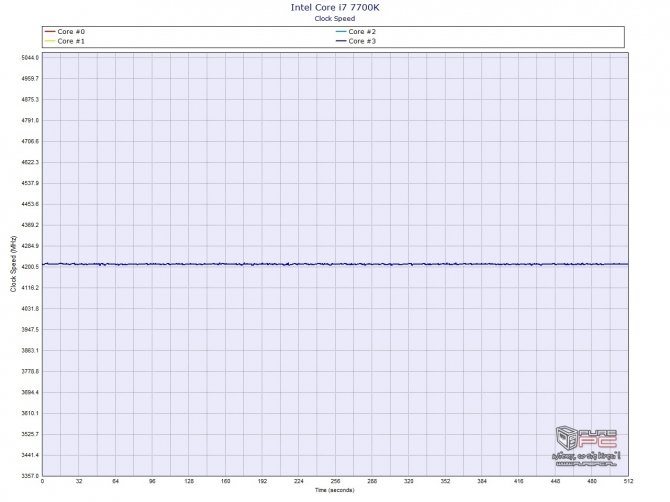Click the 4706.6 y-axis value
Viewport: 670px width, 502px height.
(x=30, y=141)
